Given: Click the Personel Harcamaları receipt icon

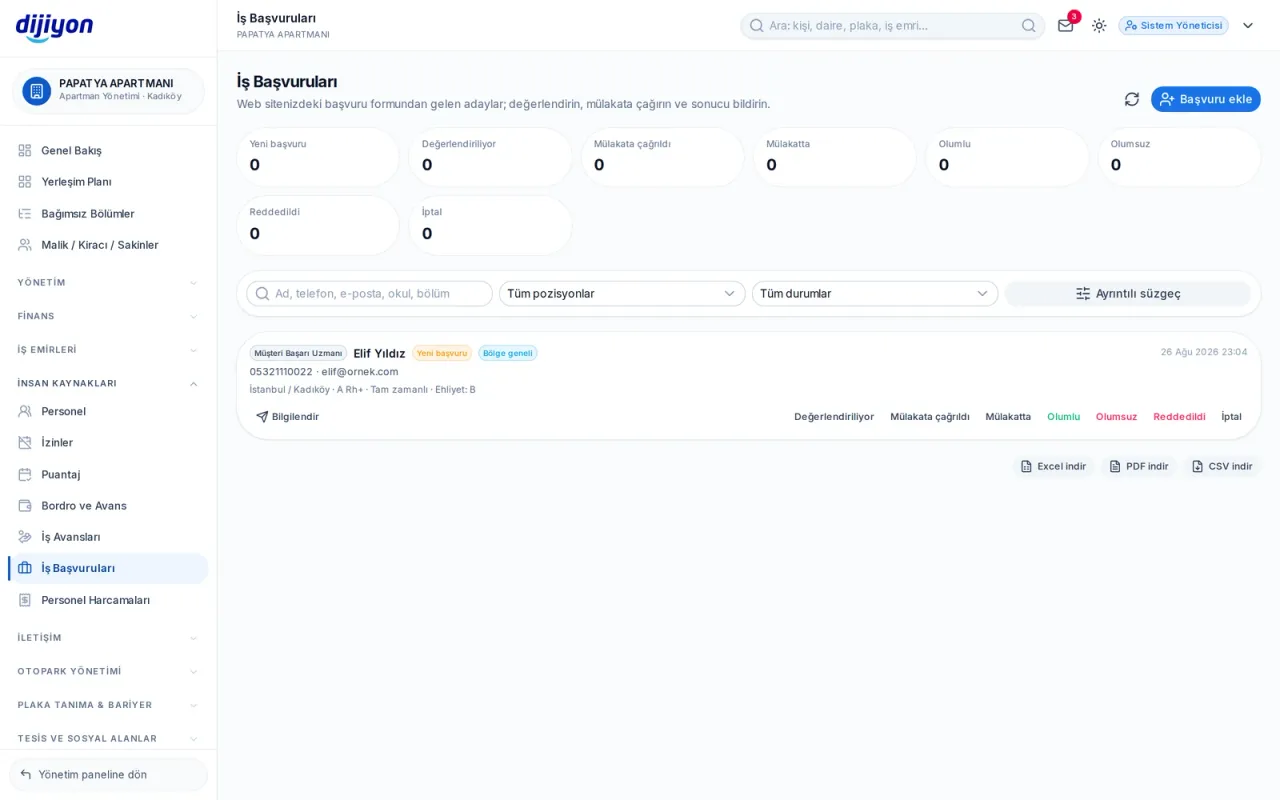Looking at the screenshot, I should (25, 600).
